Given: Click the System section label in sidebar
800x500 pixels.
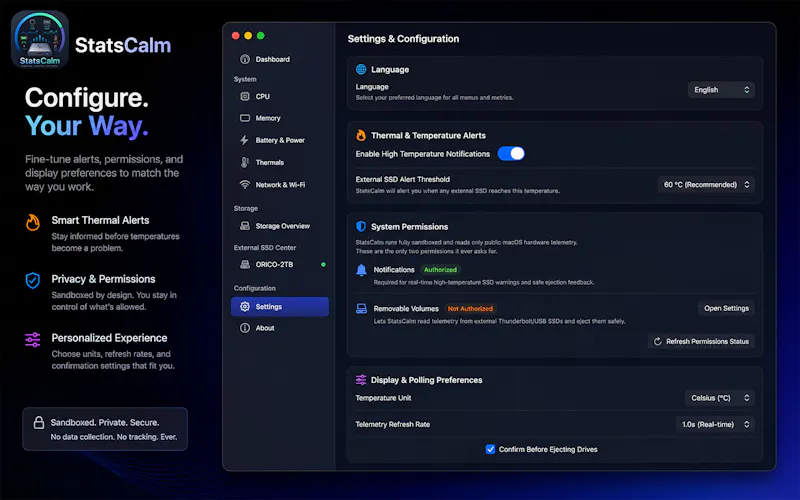Looking at the screenshot, I should coord(245,79).
